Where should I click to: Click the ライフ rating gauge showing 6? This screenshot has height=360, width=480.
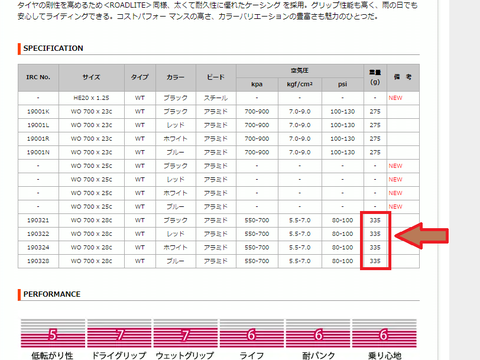pos(252,334)
